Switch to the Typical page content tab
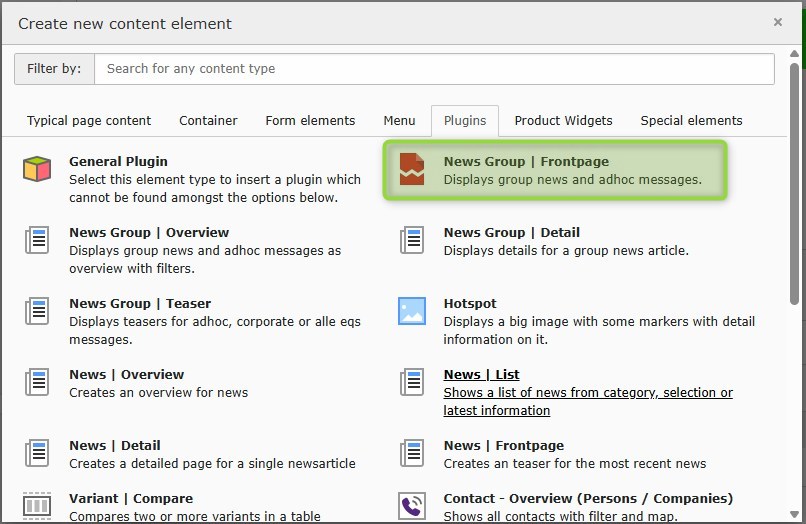Viewport: 806px width, 524px height. [89, 121]
